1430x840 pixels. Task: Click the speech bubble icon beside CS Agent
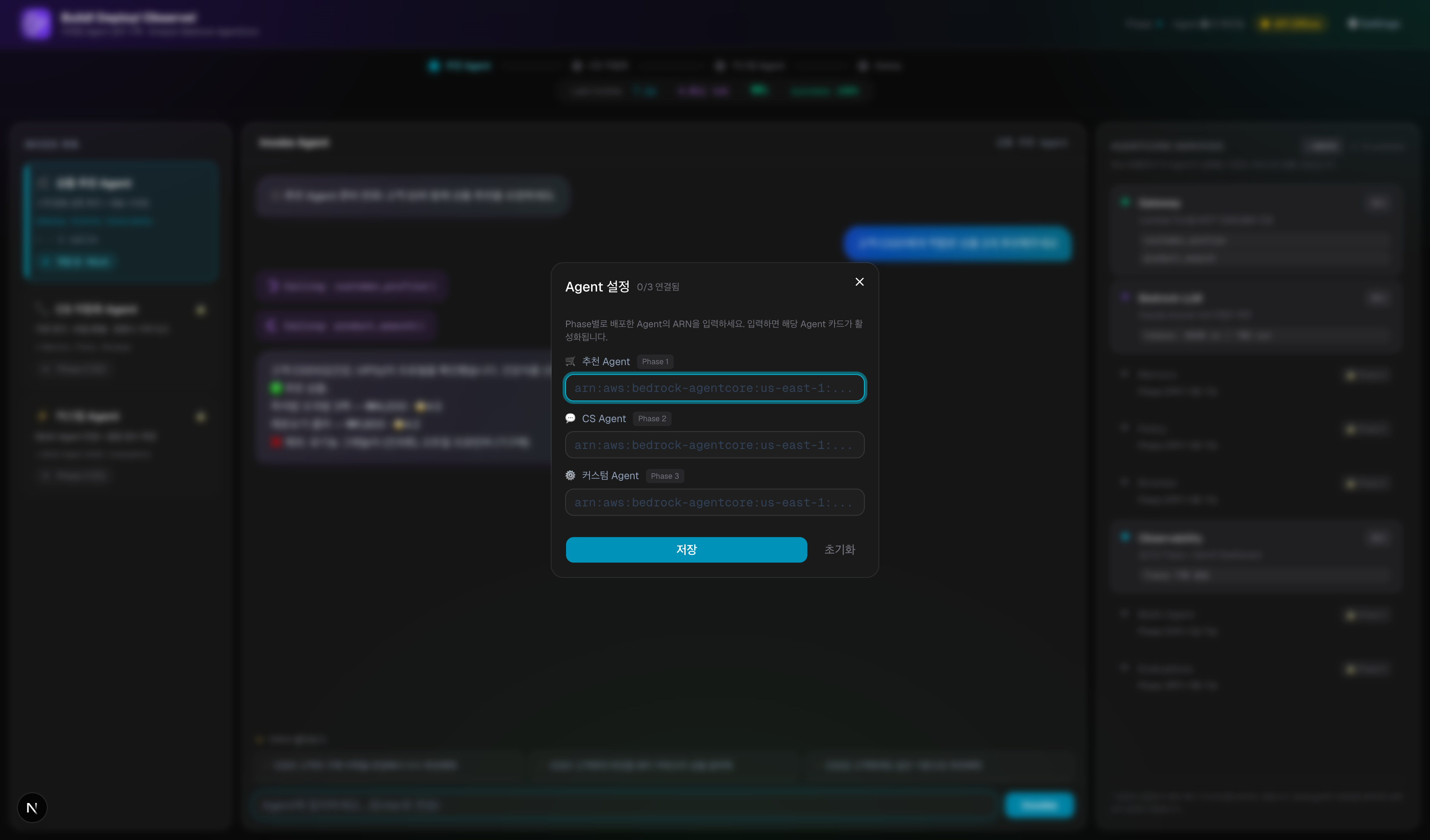(x=570, y=418)
